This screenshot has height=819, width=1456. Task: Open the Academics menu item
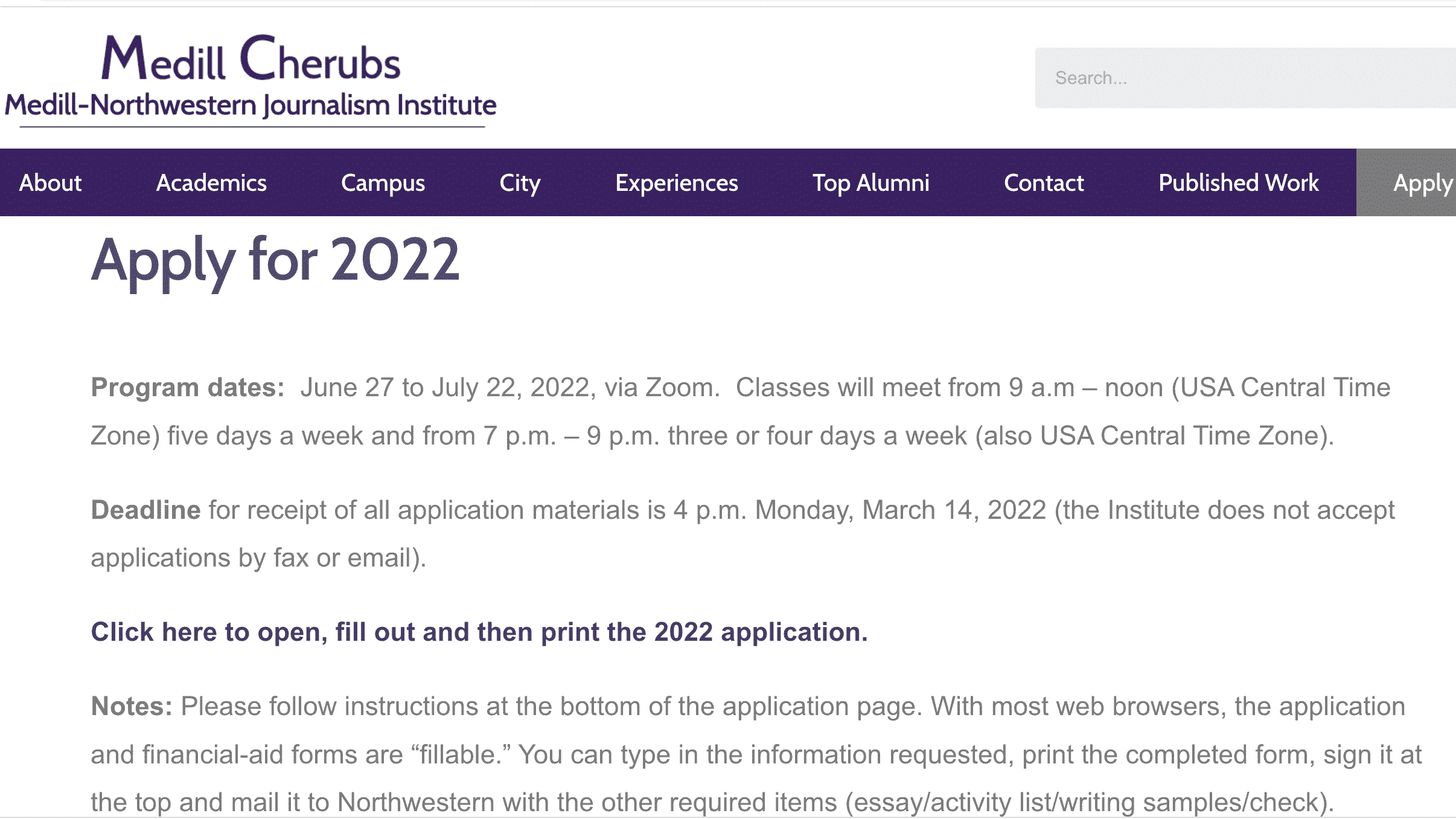tap(211, 182)
